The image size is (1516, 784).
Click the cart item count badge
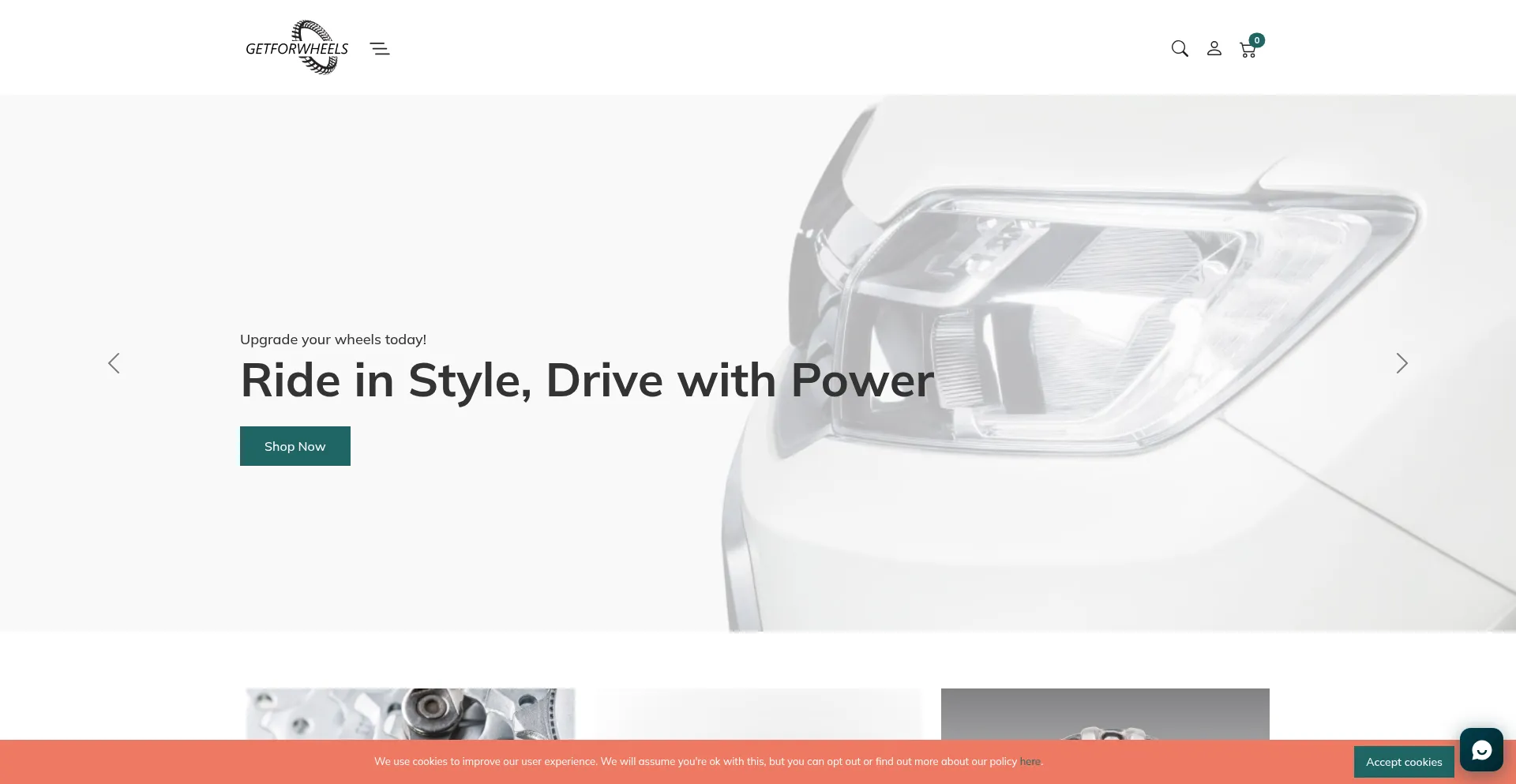(x=1257, y=40)
